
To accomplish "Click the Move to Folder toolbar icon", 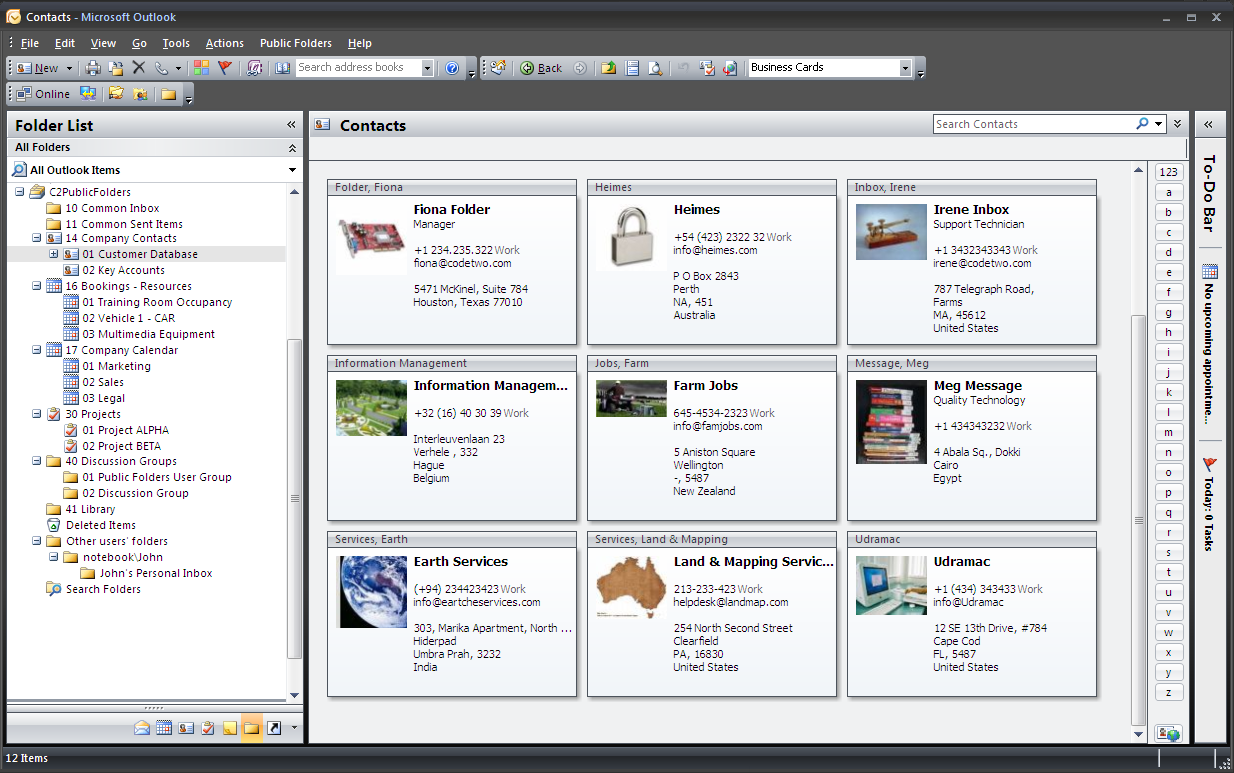I will (x=116, y=68).
